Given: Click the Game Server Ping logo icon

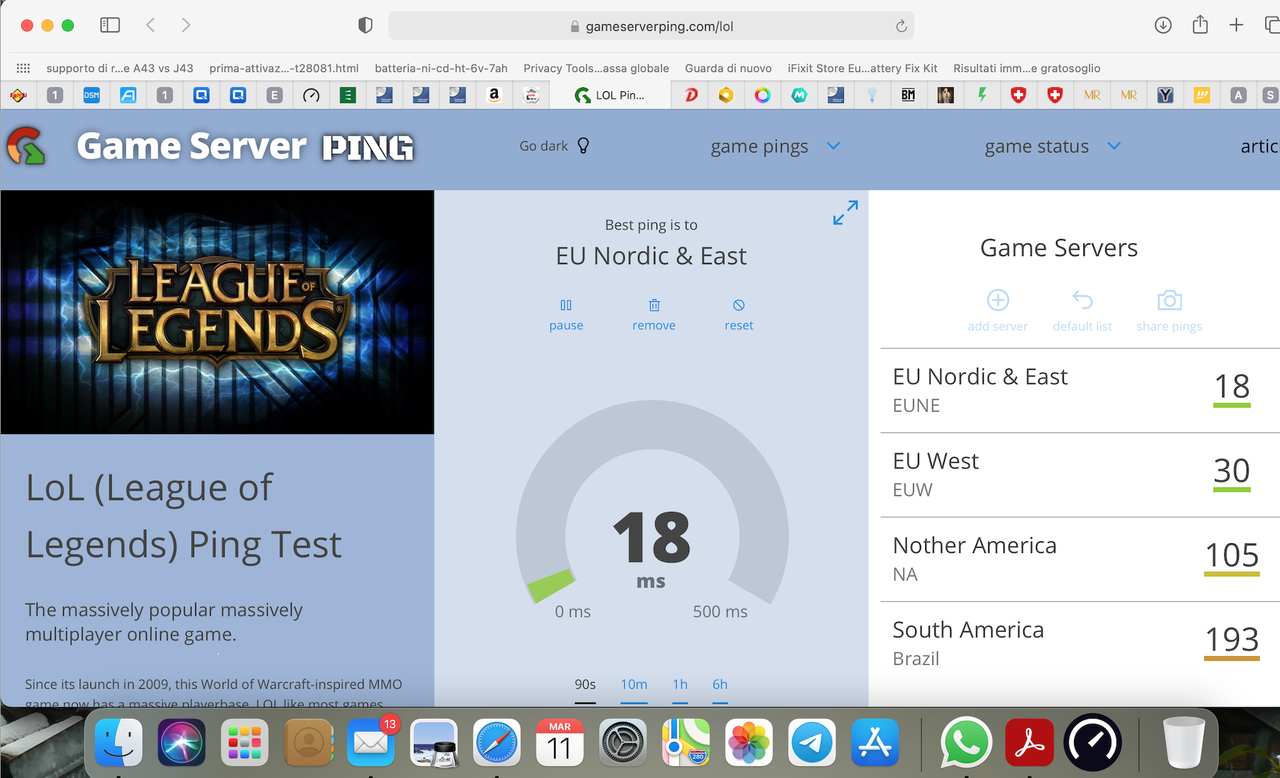Looking at the screenshot, I should pyautogui.click(x=25, y=146).
